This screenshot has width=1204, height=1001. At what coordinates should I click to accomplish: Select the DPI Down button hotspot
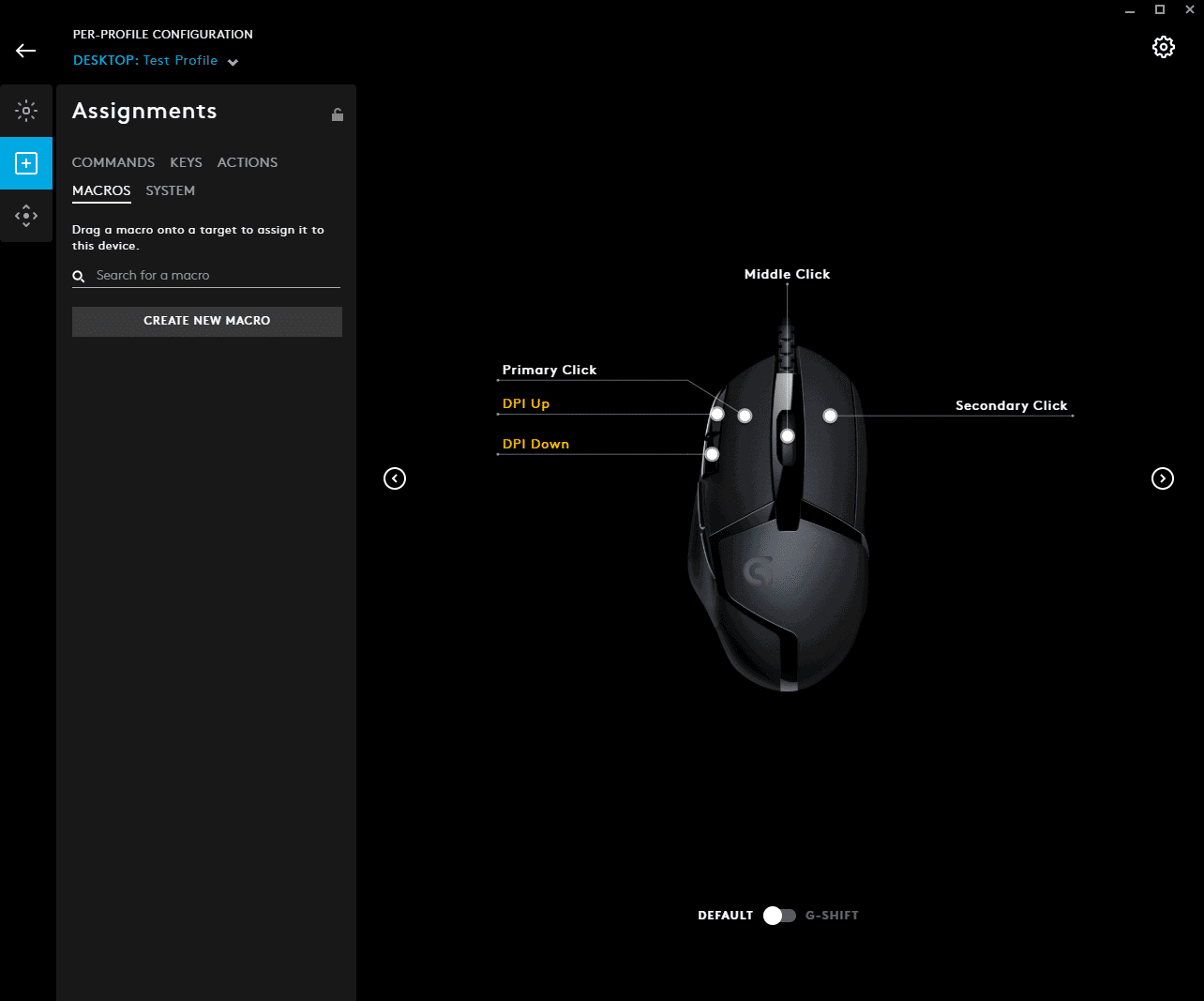click(x=712, y=454)
